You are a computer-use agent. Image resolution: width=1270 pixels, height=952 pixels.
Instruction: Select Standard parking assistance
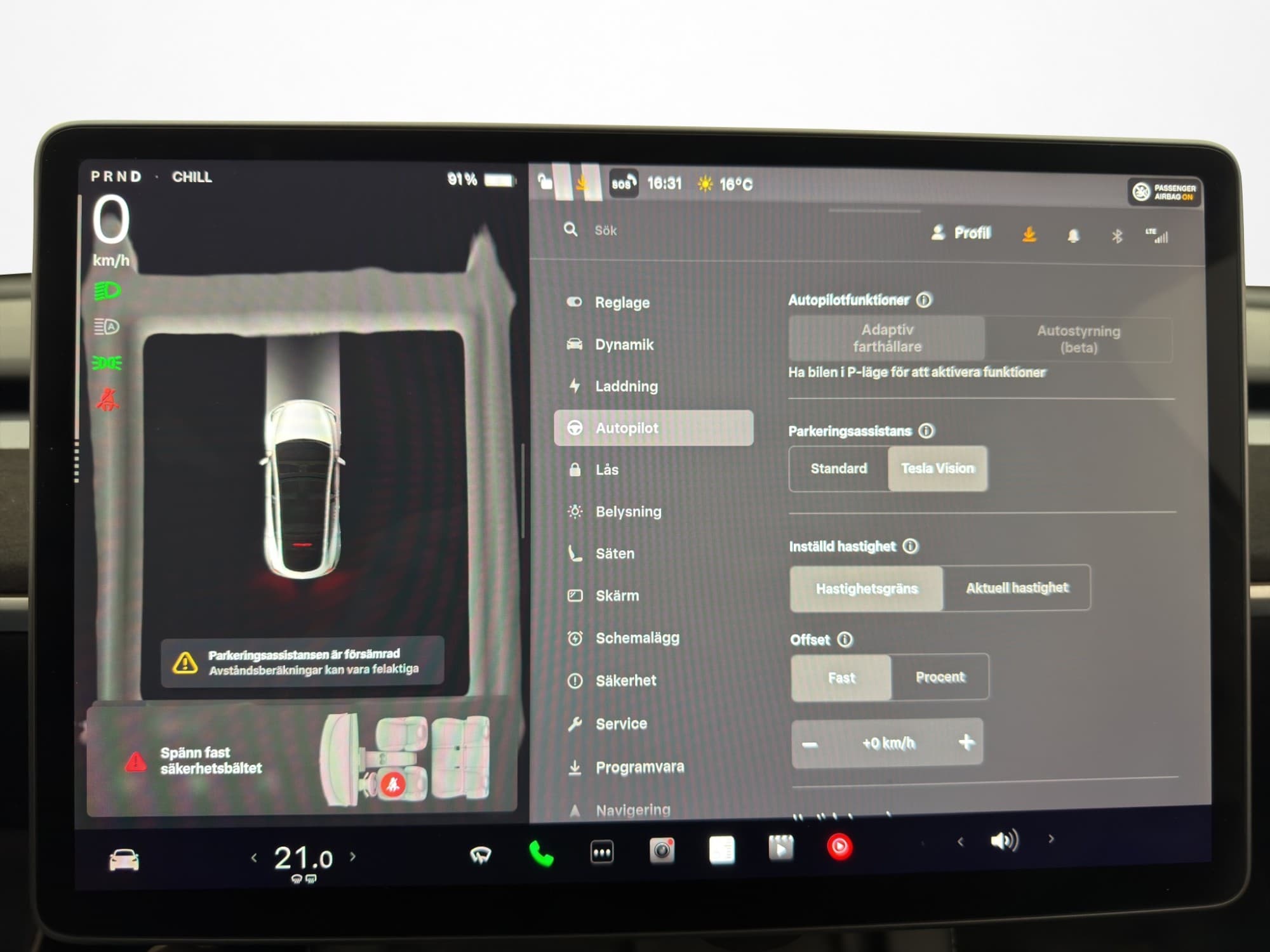coord(838,468)
